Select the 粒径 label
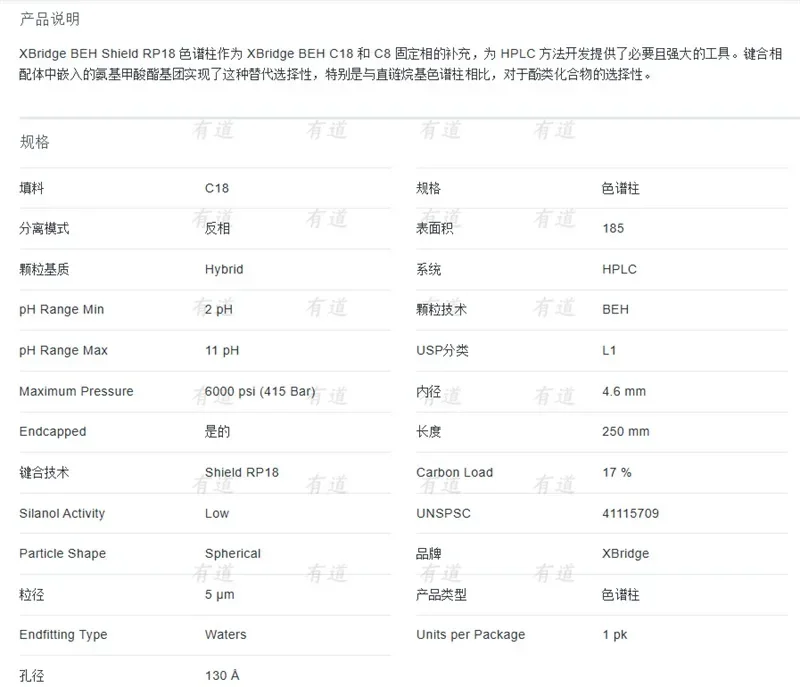The image size is (800, 687). 32,594
